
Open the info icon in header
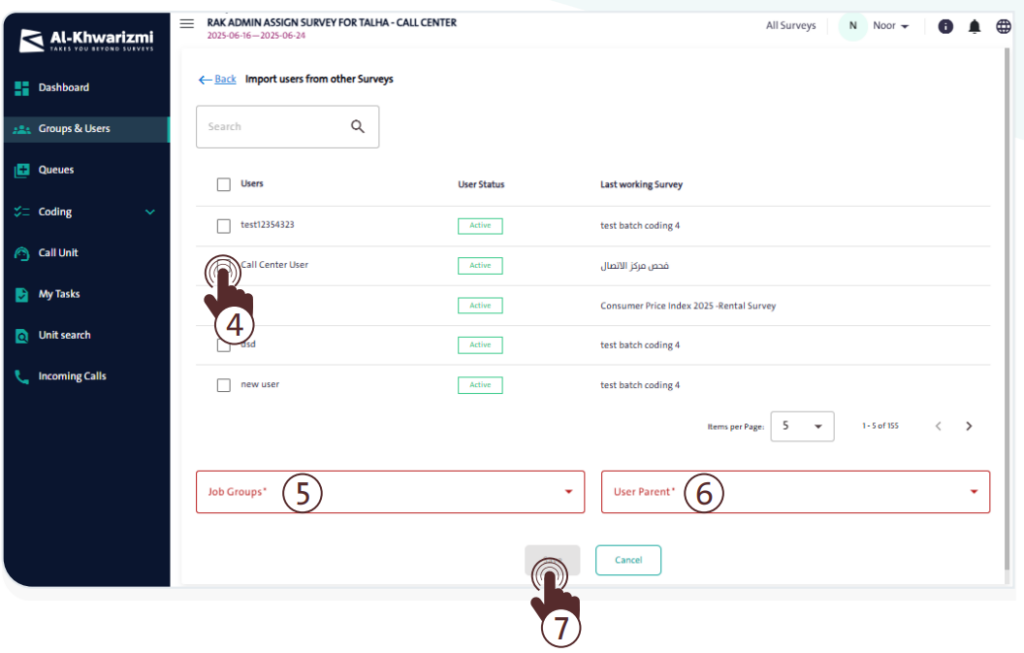tap(945, 27)
